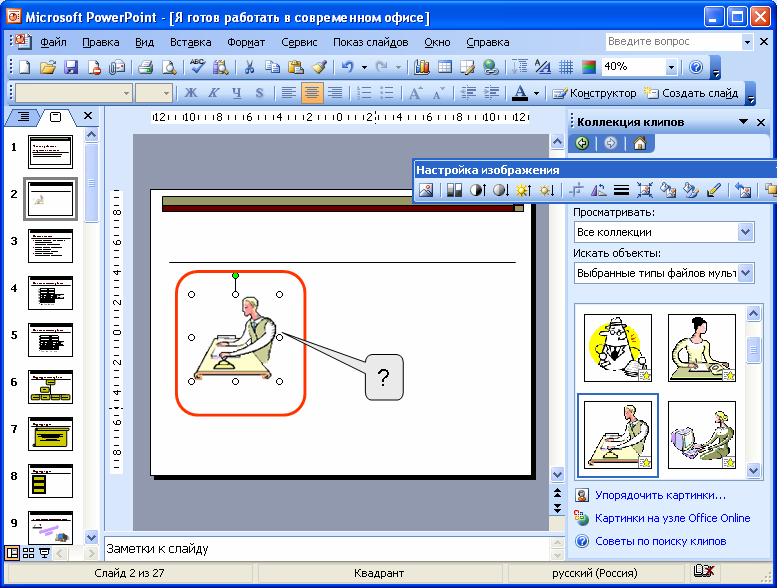Decrease picture brightness
The image size is (777, 588).
coord(547,190)
